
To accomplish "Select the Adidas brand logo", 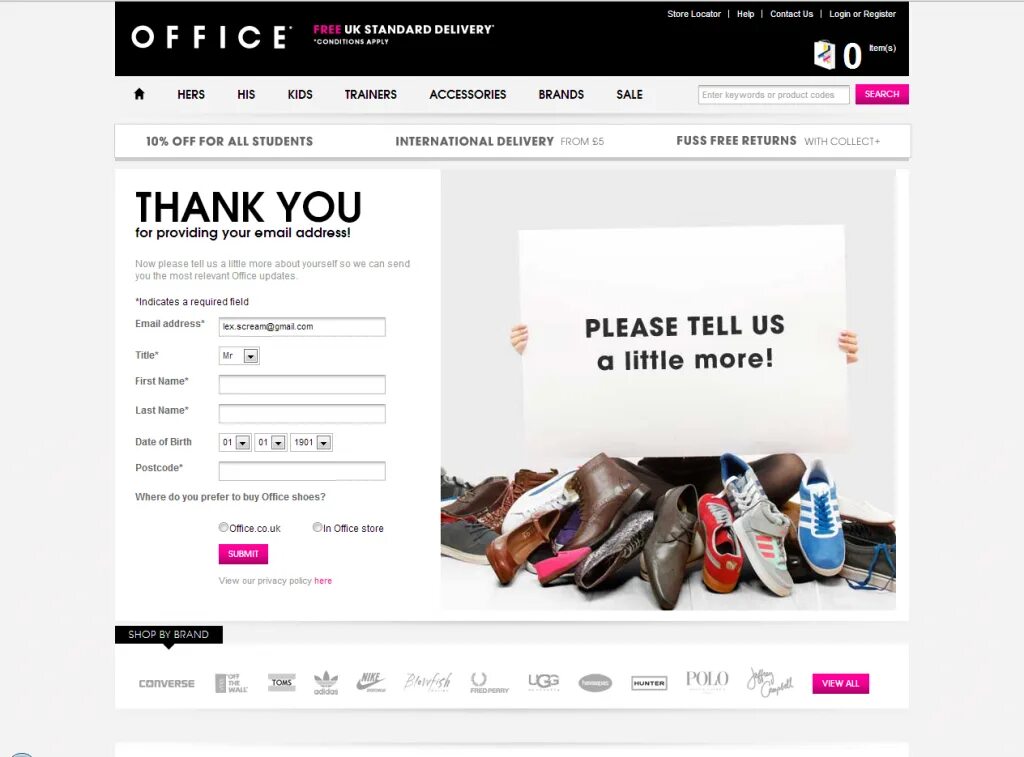I will pos(326,683).
